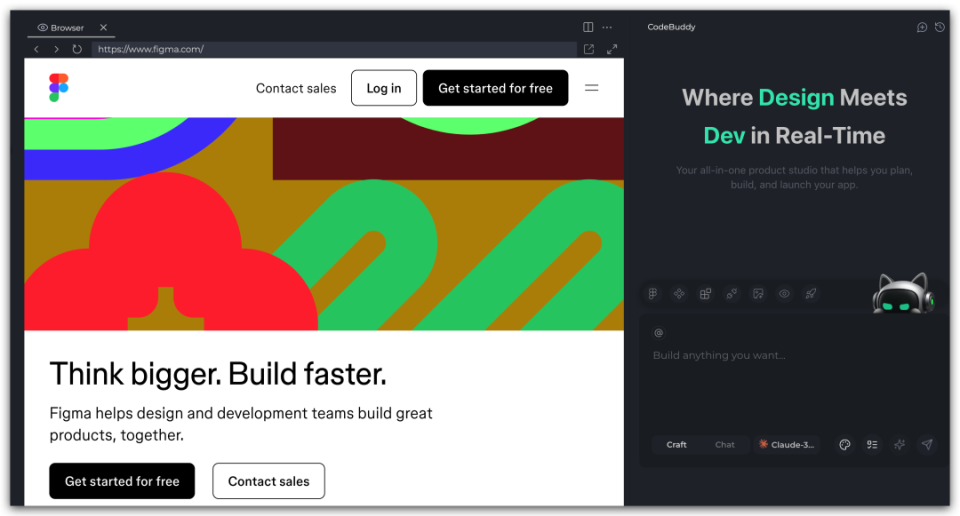Screen dimensions: 960x516
Task: Click Get started for free below headline
Action: [122, 481]
